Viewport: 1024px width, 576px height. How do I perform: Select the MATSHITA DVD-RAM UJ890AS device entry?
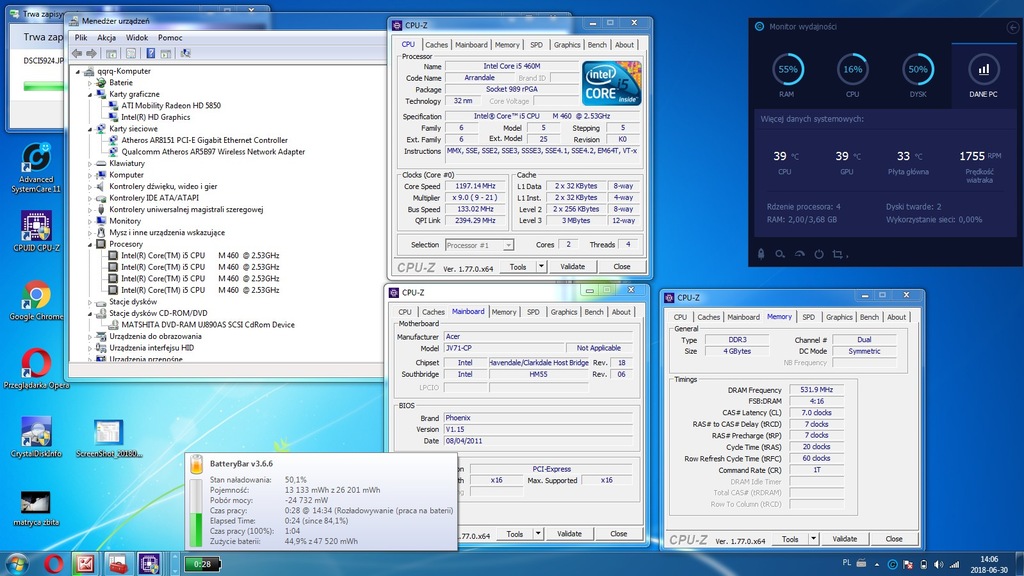[208, 325]
